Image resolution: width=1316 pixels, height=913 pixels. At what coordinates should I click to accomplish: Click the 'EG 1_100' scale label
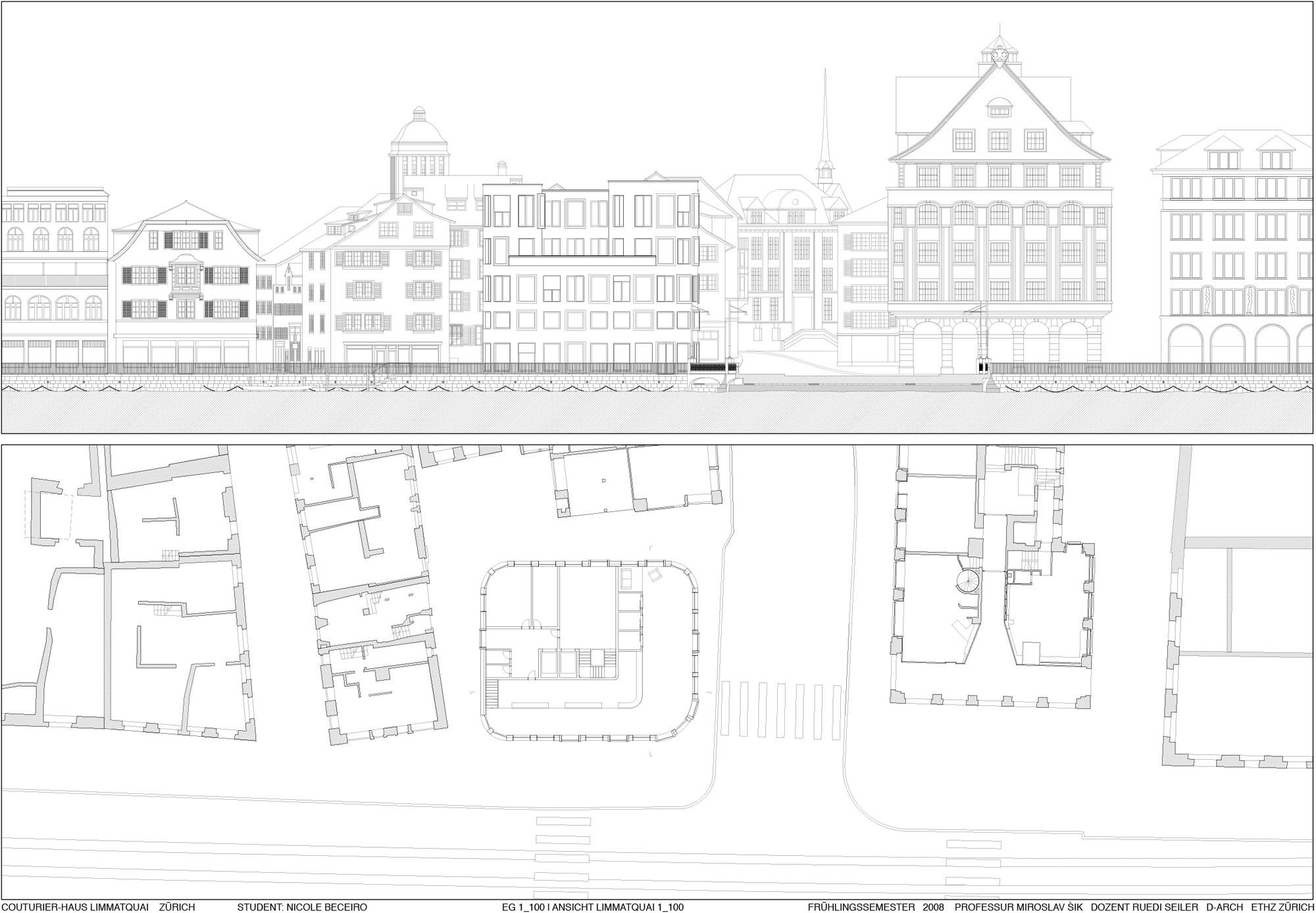coord(524,907)
